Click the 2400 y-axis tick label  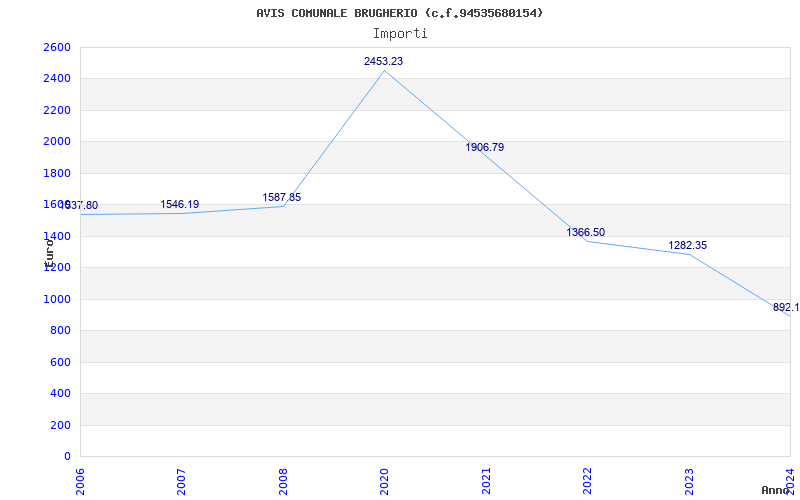[57, 79]
